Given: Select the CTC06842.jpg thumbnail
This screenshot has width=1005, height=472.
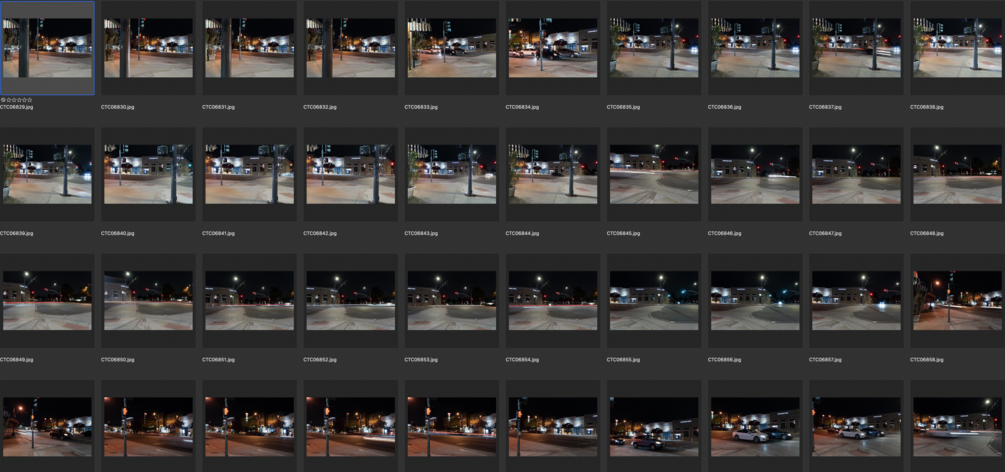Looking at the screenshot, I should (x=351, y=174).
